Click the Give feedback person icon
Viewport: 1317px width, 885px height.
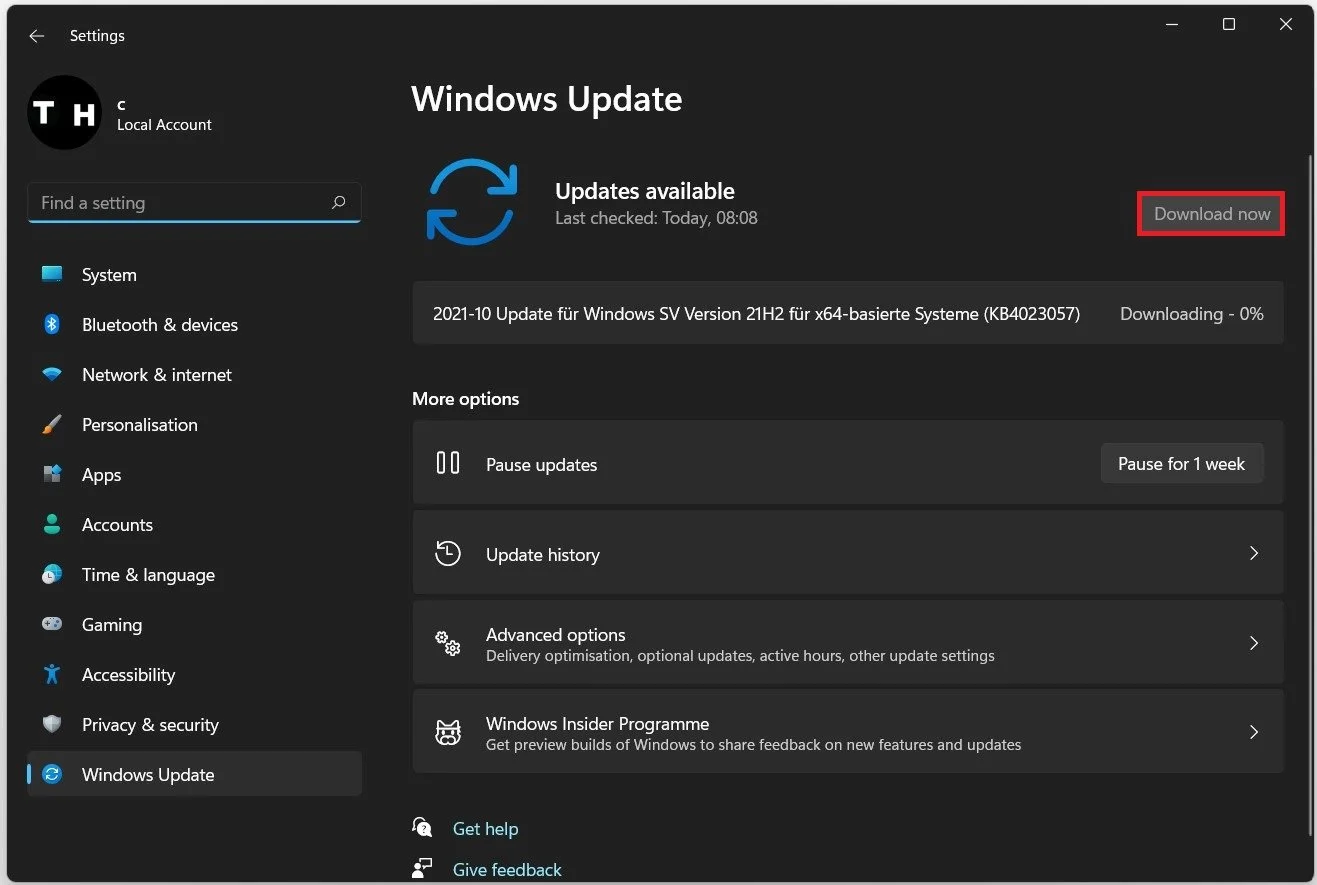[422, 868]
